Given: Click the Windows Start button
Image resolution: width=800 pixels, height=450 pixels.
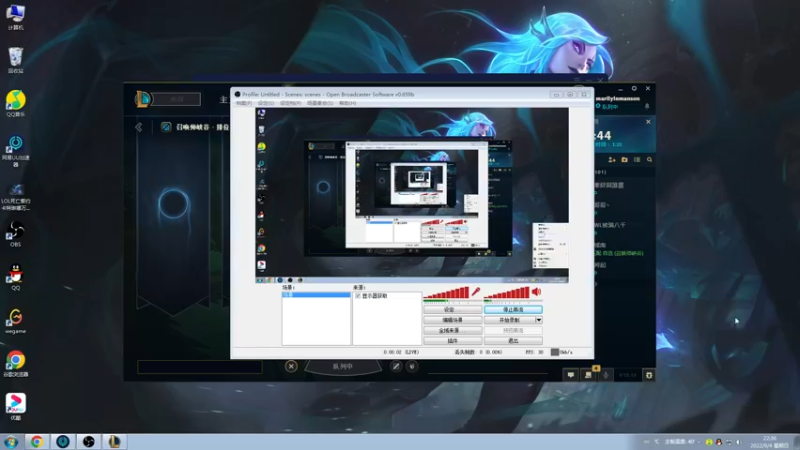Looking at the screenshot, I should point(11,442).
